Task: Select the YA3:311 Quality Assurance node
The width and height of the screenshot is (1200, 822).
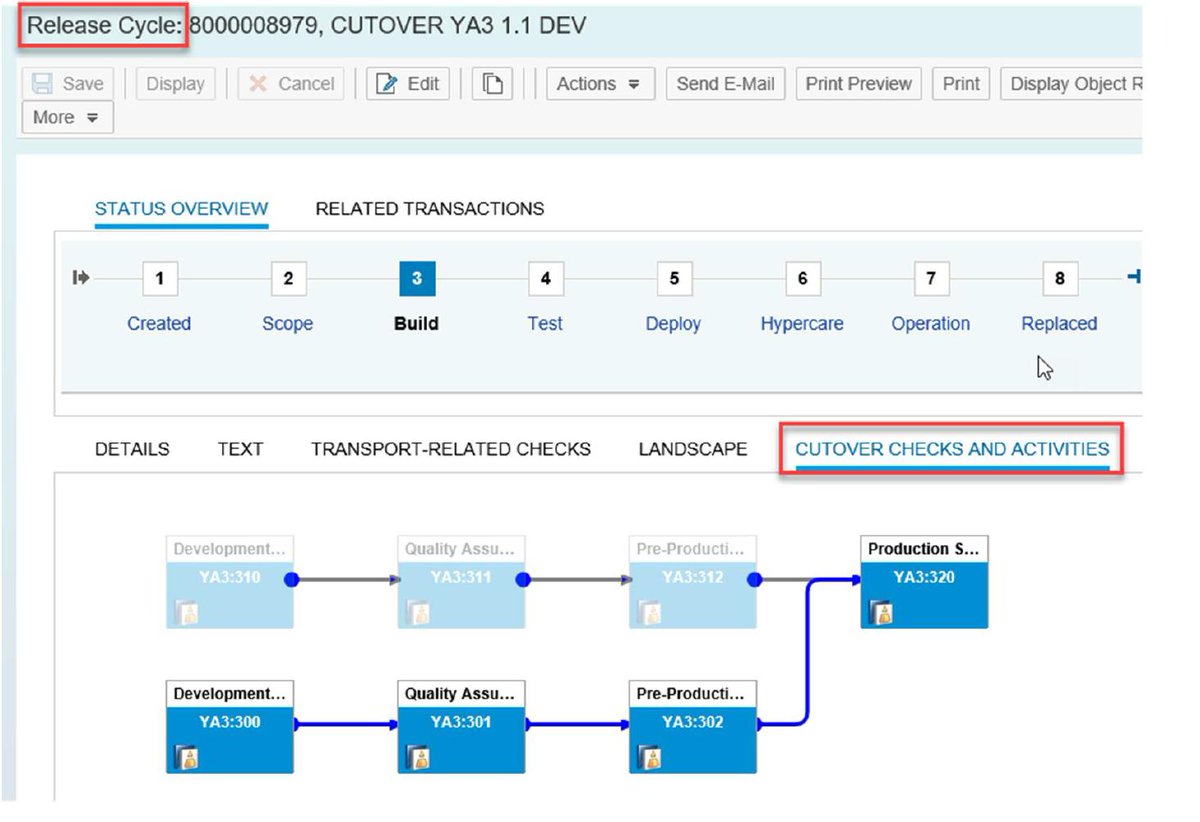Action: [x=462, y=582]
